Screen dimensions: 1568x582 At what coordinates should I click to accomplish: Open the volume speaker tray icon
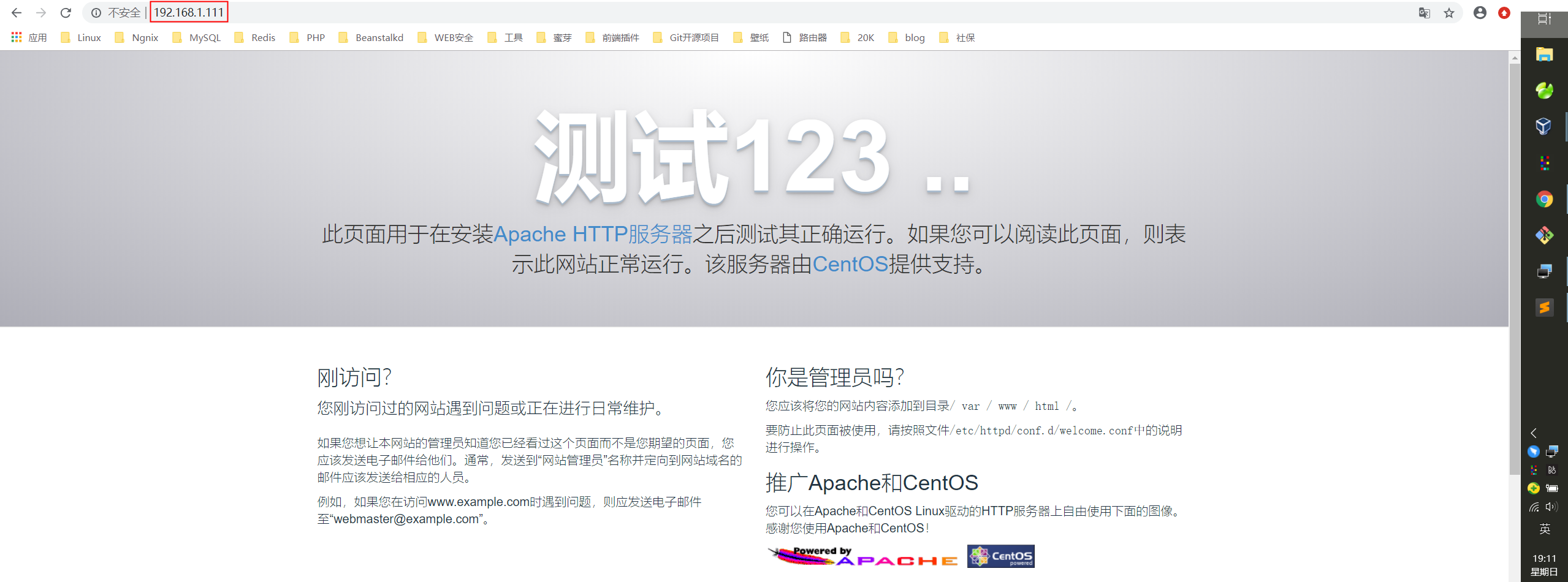(x=1552, y=507)
